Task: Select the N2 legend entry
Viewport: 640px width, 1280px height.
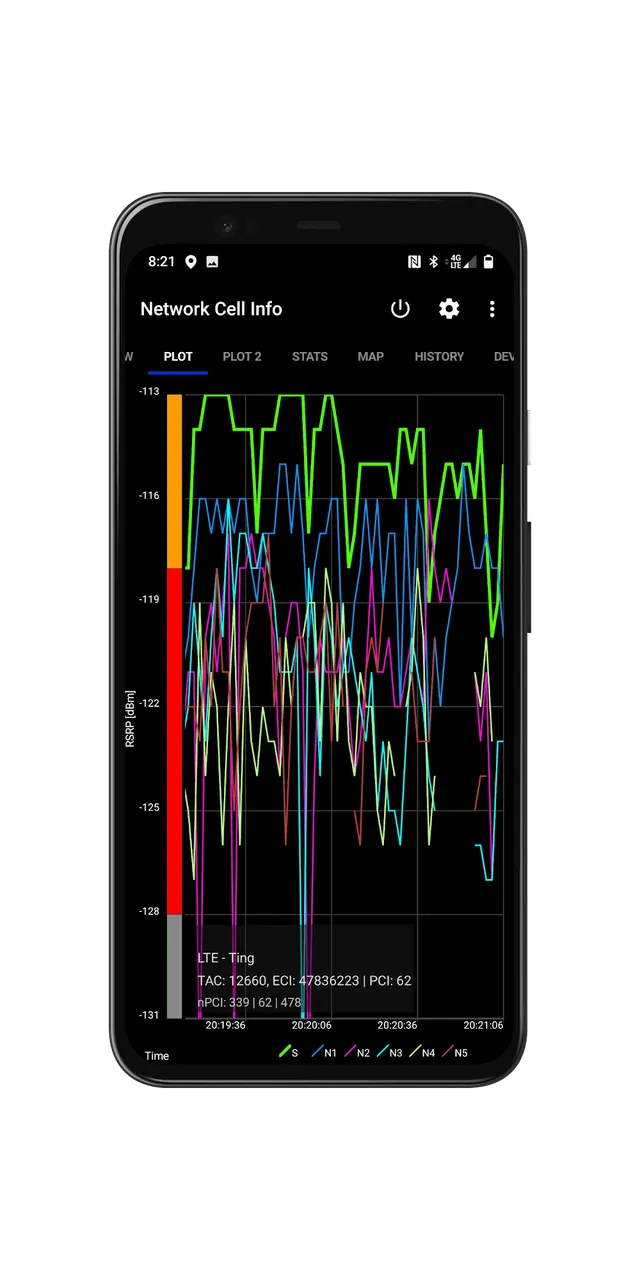Action: (356, 1053)
